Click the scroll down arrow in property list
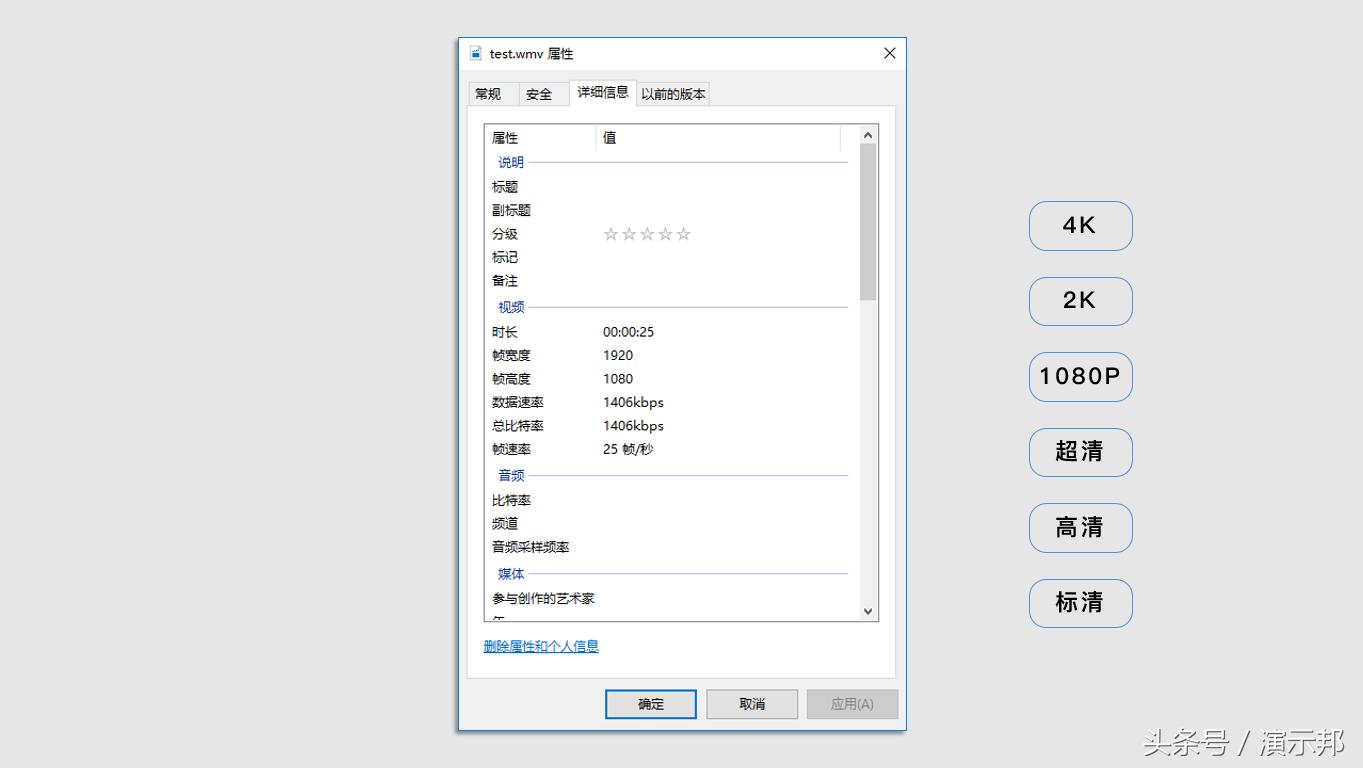The height and width of the screenshot is (768, 1363). tap(867, 610)
